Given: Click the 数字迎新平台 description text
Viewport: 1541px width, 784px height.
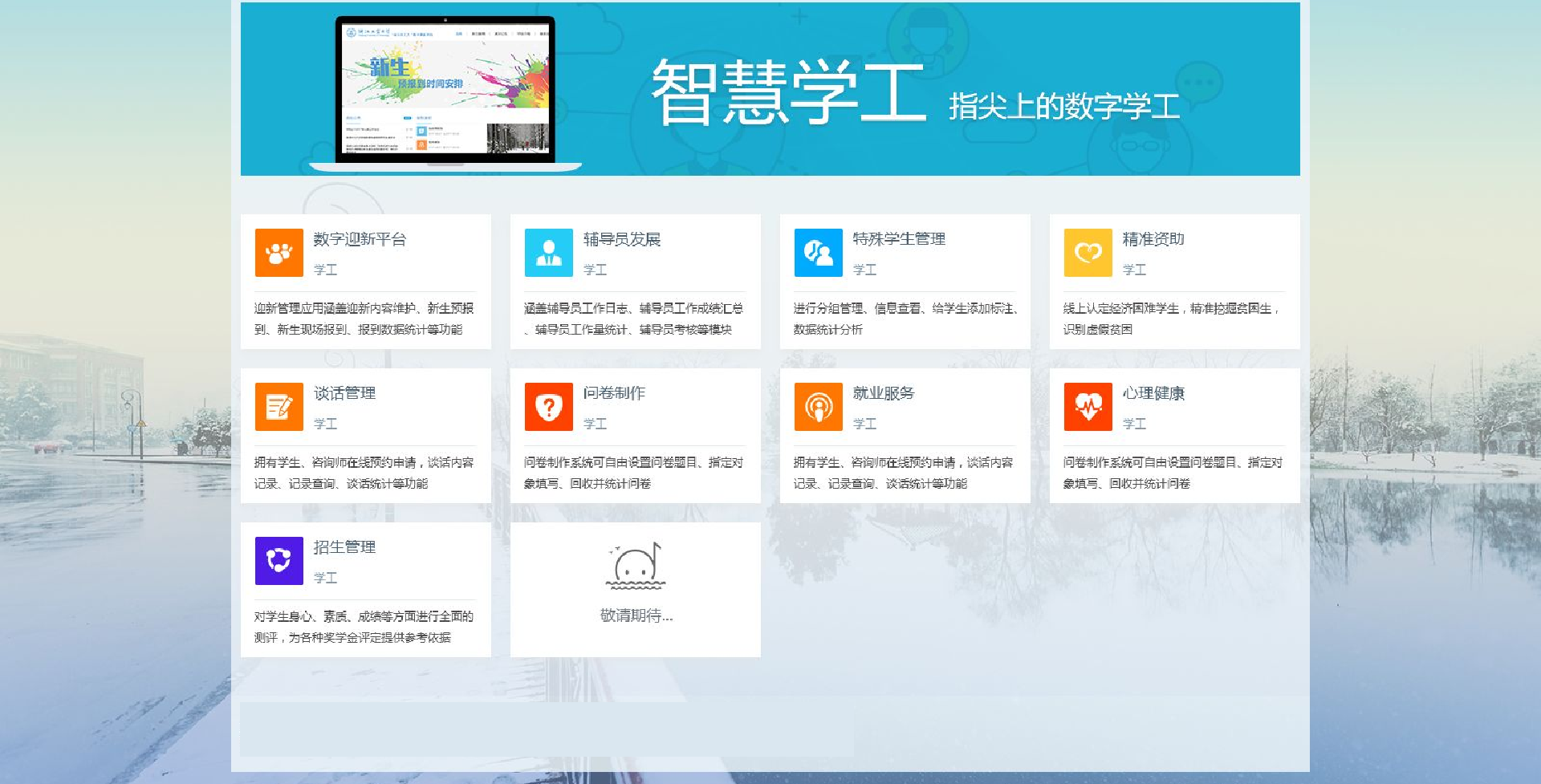Looking at the screenshot, I should 364,319.
